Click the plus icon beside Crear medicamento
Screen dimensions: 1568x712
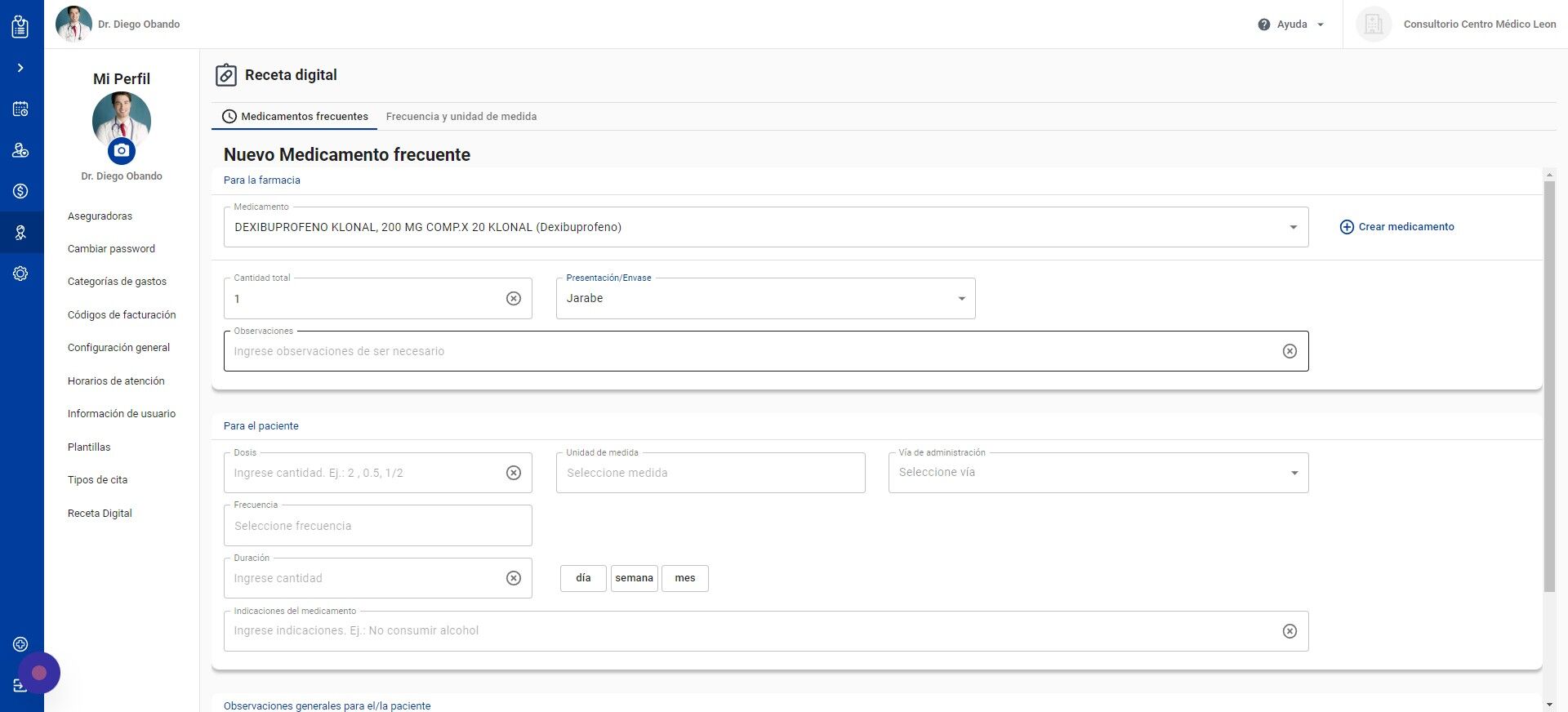click(x=1347, y=227)
